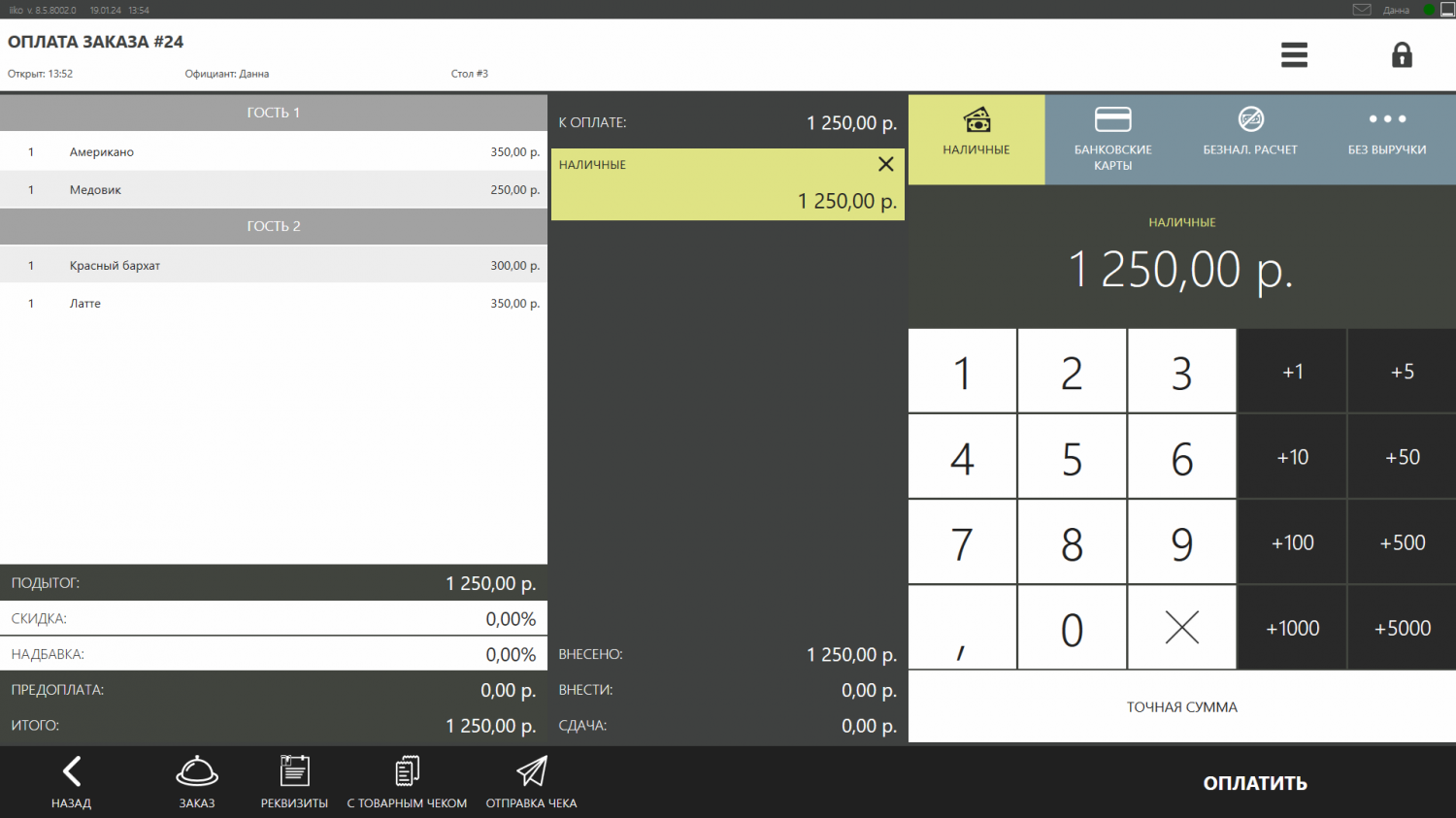Image resolution: width=1456 pixels, height=818 pixels.
Task: Open Реквизиты details
Action: point(294,782)
